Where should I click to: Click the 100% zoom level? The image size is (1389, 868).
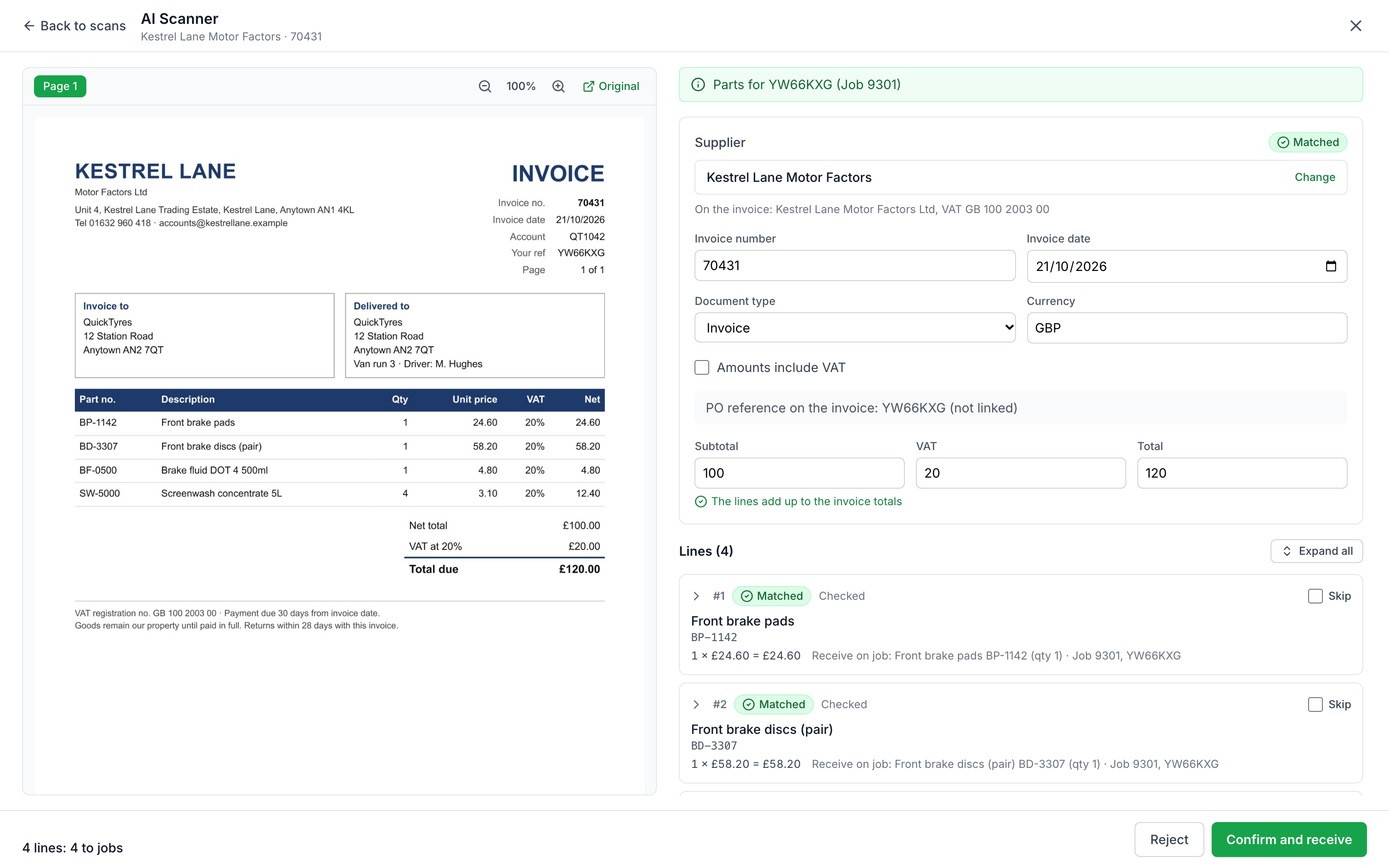[x=520, y=86]
